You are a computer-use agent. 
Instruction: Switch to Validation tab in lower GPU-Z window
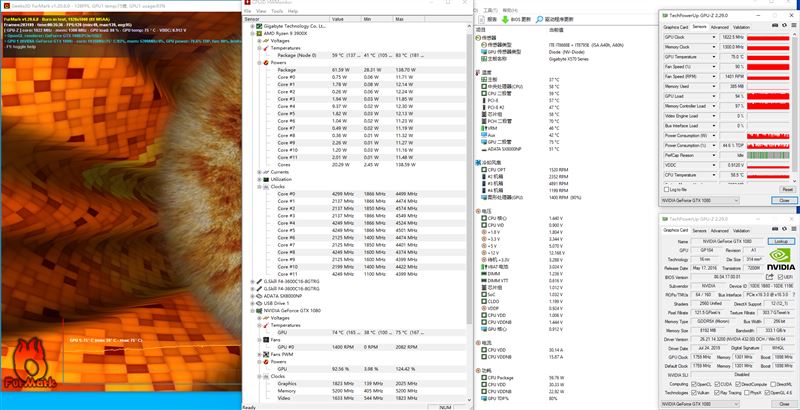(x=742, y=230)
